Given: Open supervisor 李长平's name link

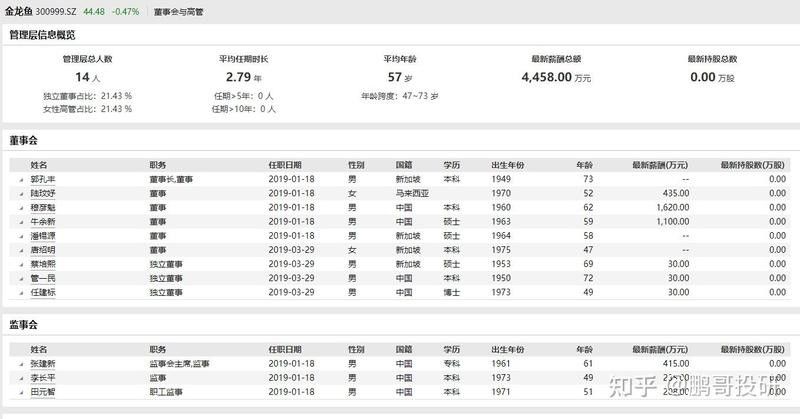Looking at the screenshot, I should click(44, 378).
